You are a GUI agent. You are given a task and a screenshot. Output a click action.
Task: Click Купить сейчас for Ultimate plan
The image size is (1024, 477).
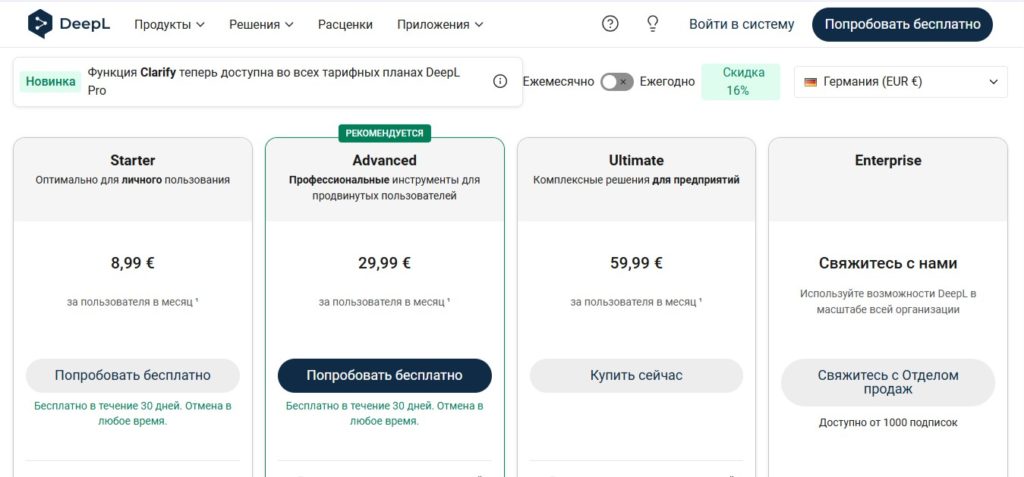point(636,376)
